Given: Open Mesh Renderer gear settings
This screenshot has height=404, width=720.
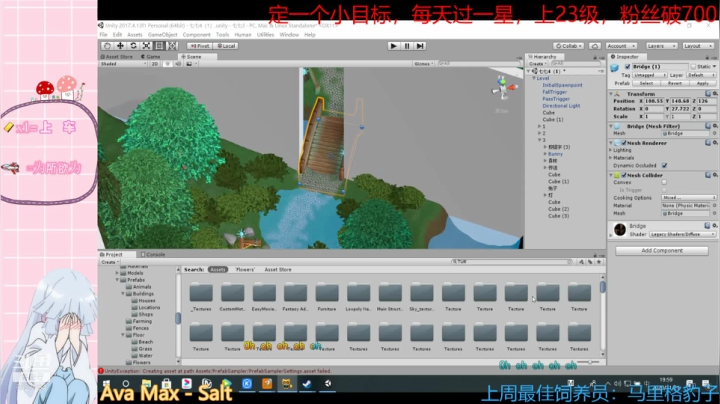Looking at the screenshot, I should coord(715,143).
